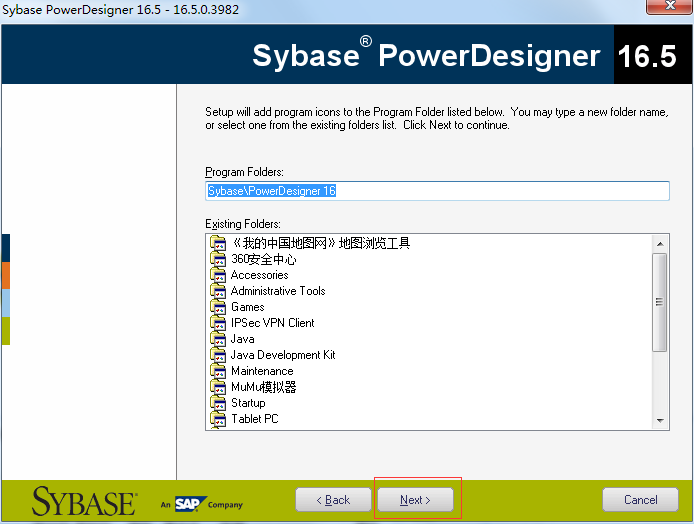Image resolution: width=694 pixels, height=524 pixels.
Task: Select Administrative Tools in the folder list
Action: click(278, 291)
